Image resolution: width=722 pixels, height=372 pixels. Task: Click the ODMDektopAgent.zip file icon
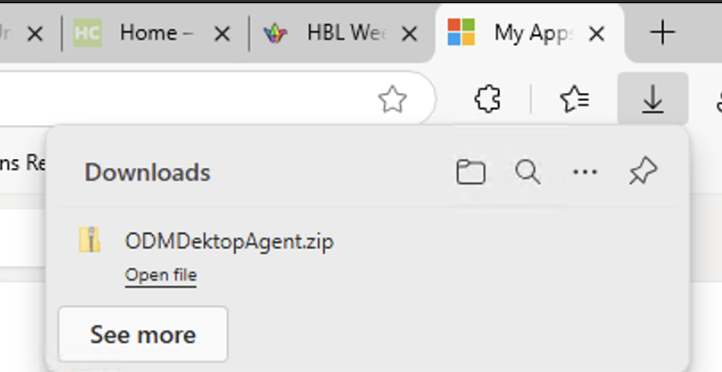click(x=90, y=240)
